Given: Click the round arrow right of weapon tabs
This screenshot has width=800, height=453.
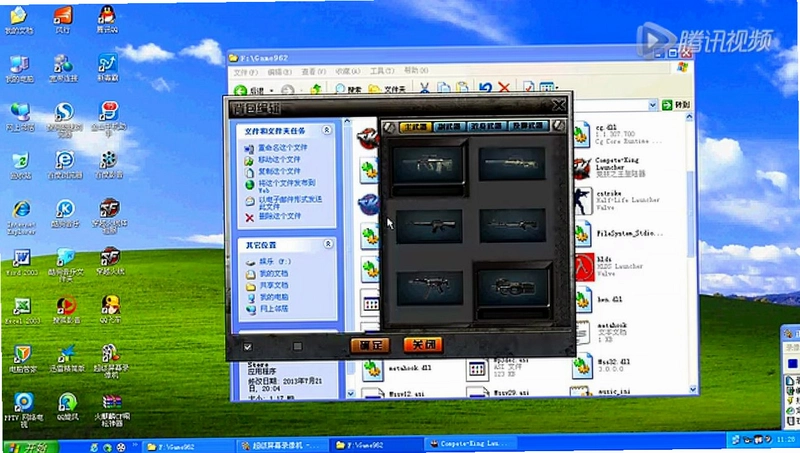Looking at the screenshot, I should coord(558,125).
